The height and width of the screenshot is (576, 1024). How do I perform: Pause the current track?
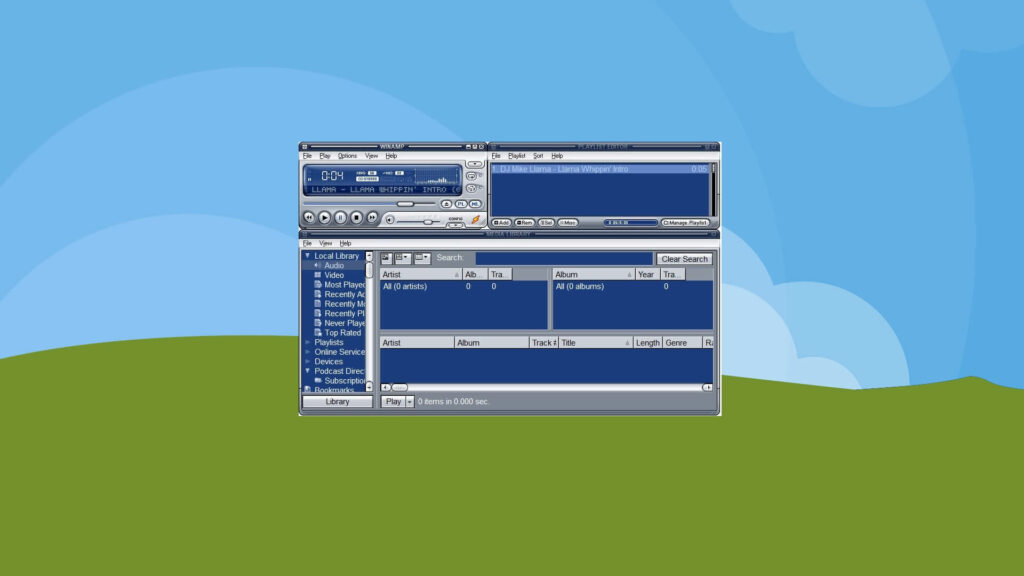(341, 217)
